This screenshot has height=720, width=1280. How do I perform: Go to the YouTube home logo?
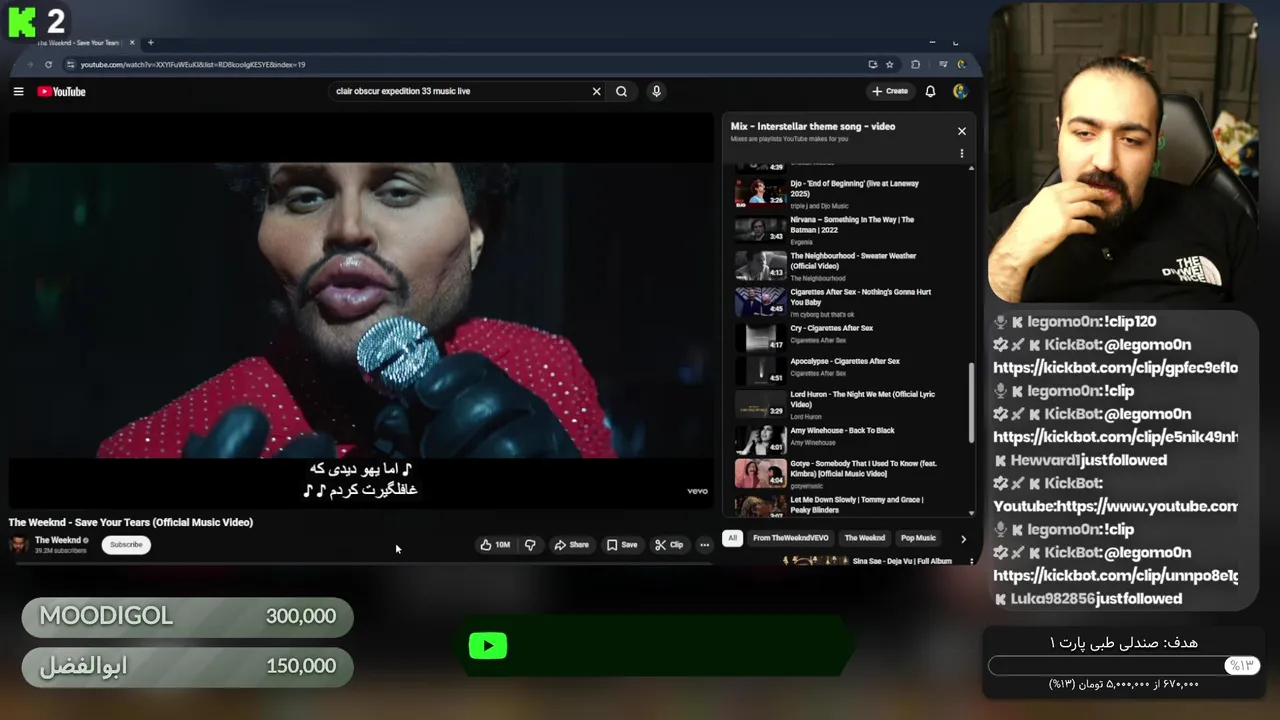(x=62, y=91)
